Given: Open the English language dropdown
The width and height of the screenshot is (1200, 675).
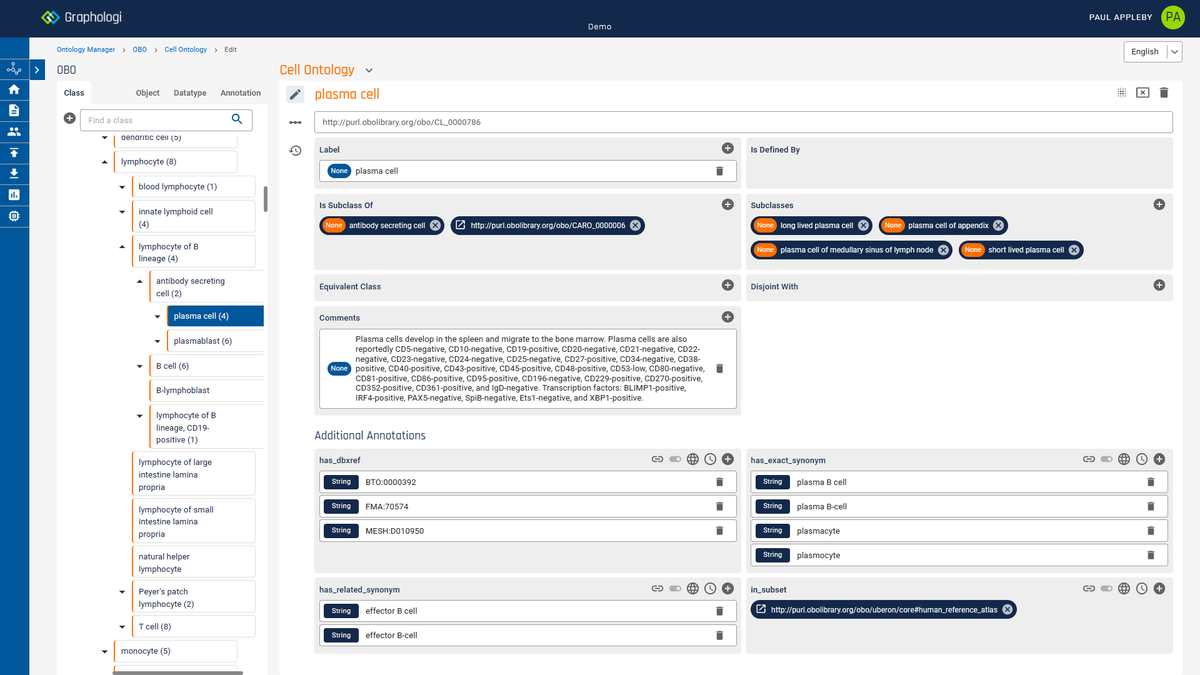Looking at the screenshot, I should (x=1153, y=52).
